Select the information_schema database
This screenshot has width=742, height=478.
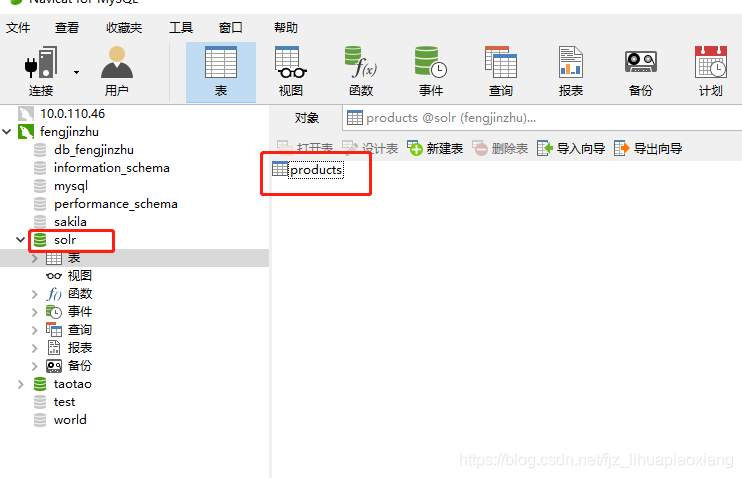tap(112, 168)
